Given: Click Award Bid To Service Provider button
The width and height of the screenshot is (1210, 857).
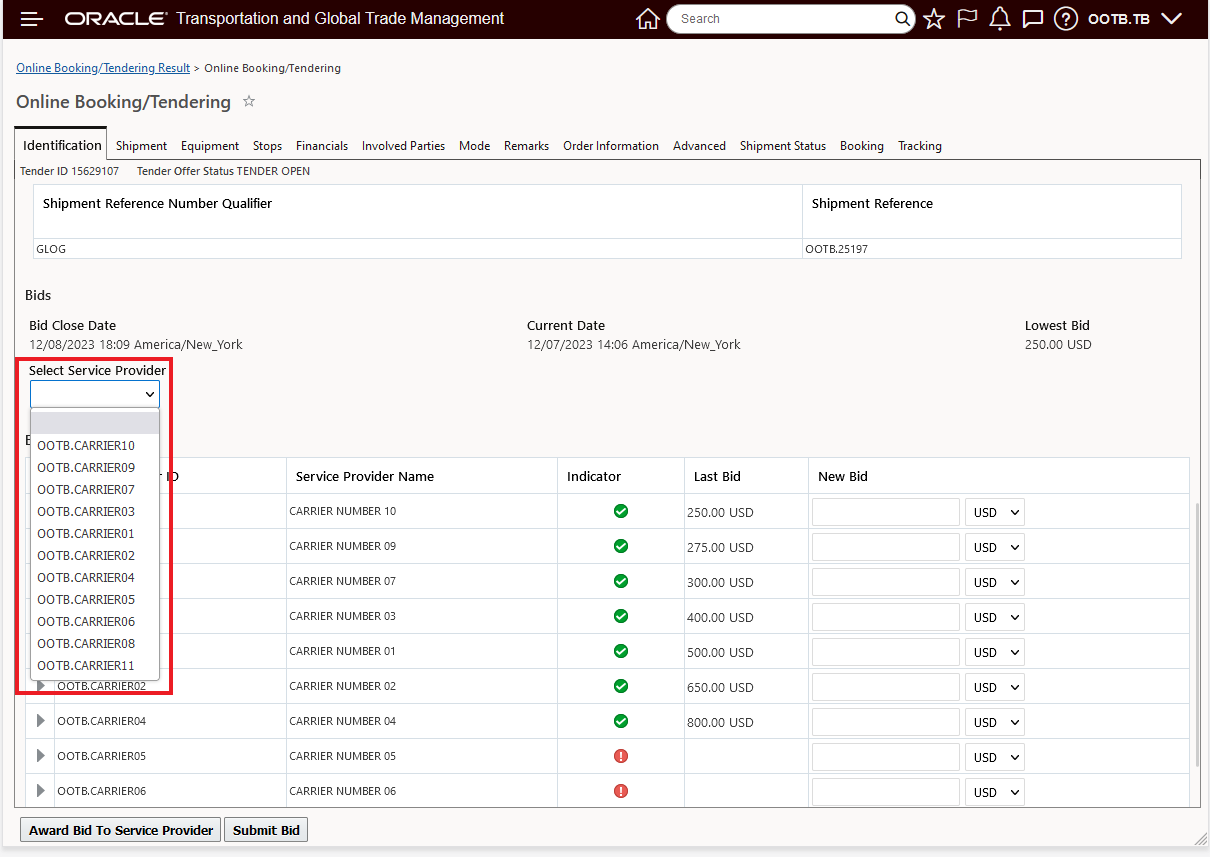Looking at the screenshot, I should click(121, 830).
